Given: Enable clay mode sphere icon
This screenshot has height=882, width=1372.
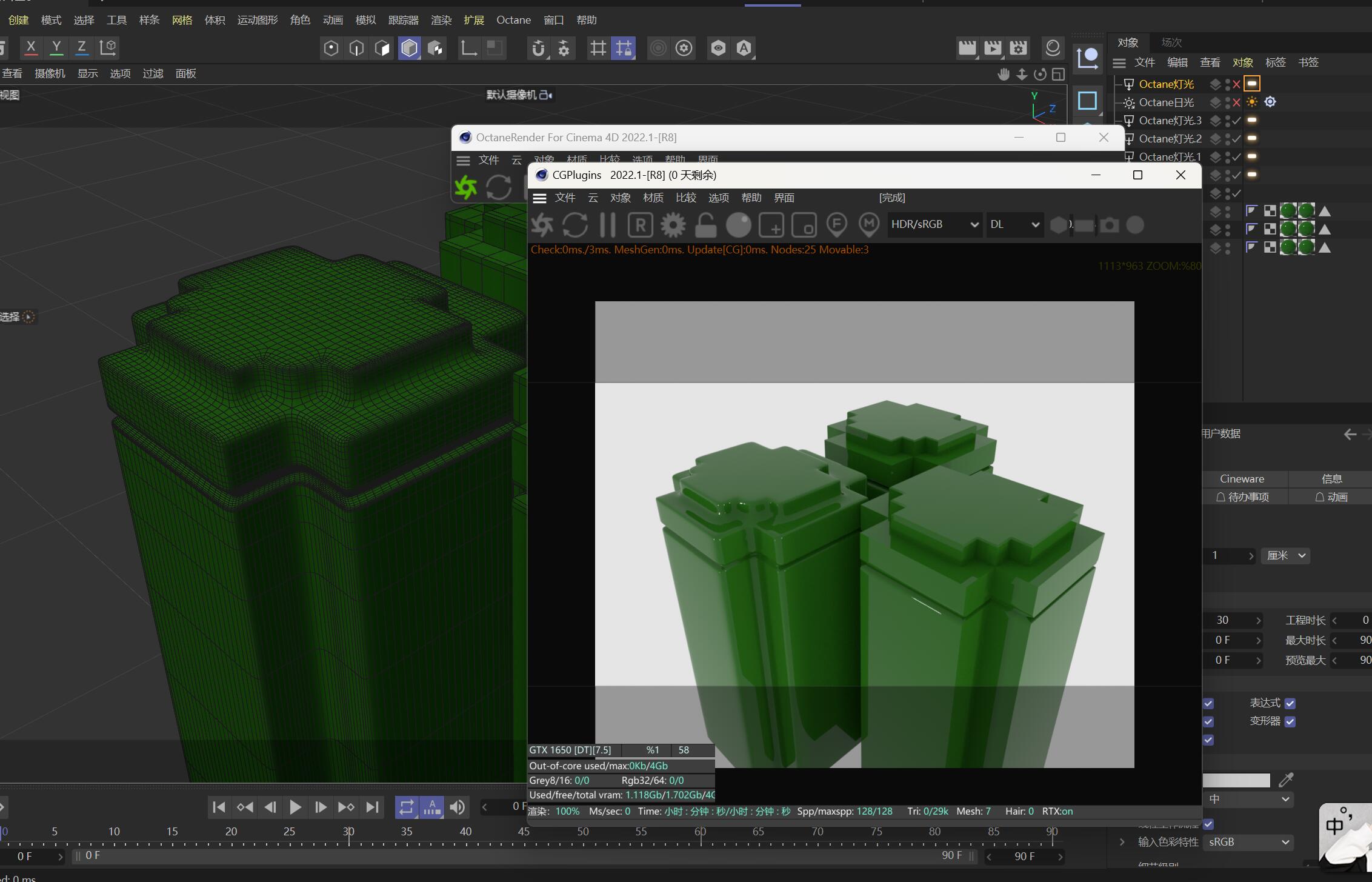Looking at the screenshot, I should click(738, 225).
